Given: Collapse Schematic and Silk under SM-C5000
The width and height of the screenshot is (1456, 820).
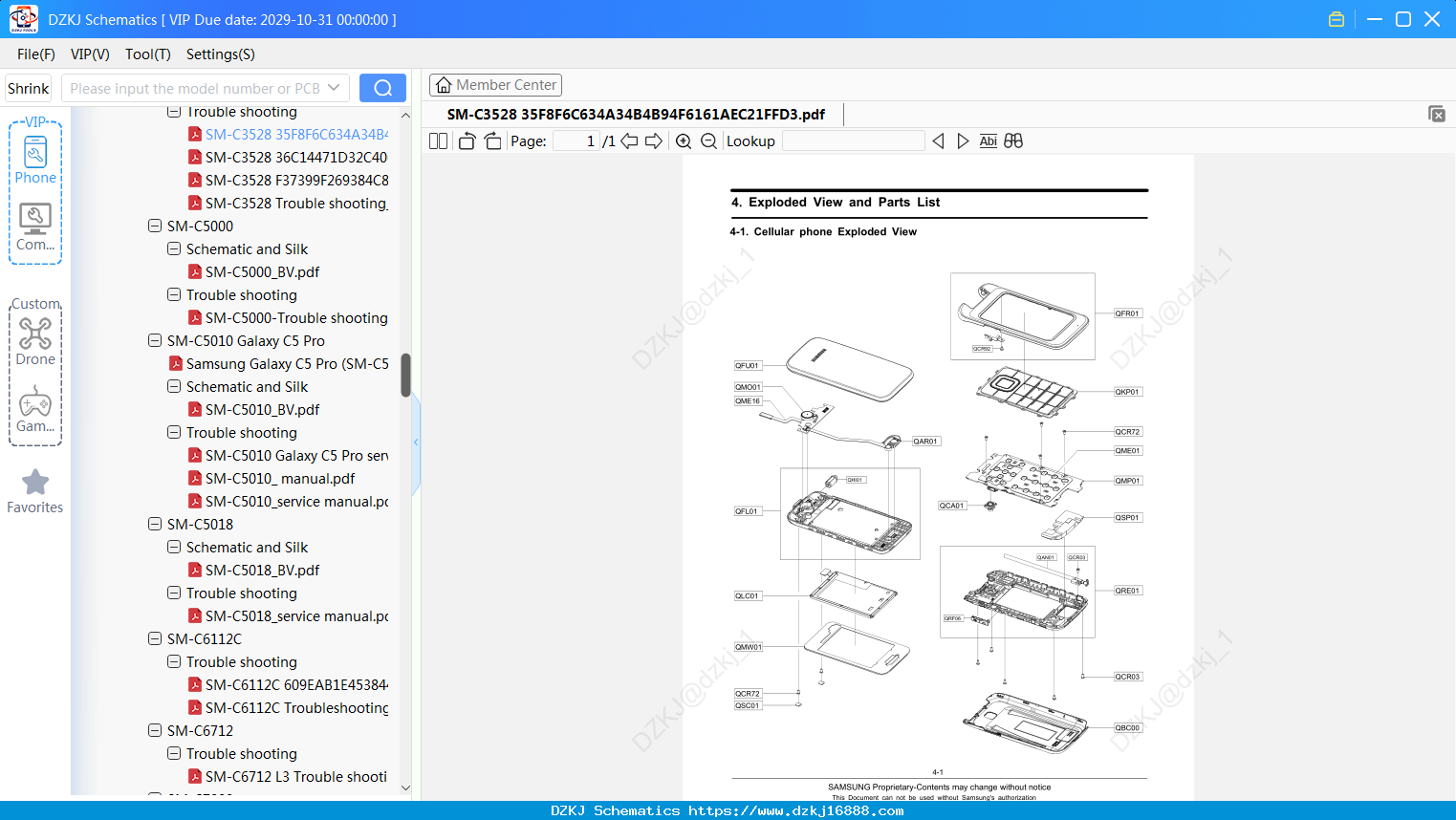Looking at the screenshot, I should click(x=174, y=249).
